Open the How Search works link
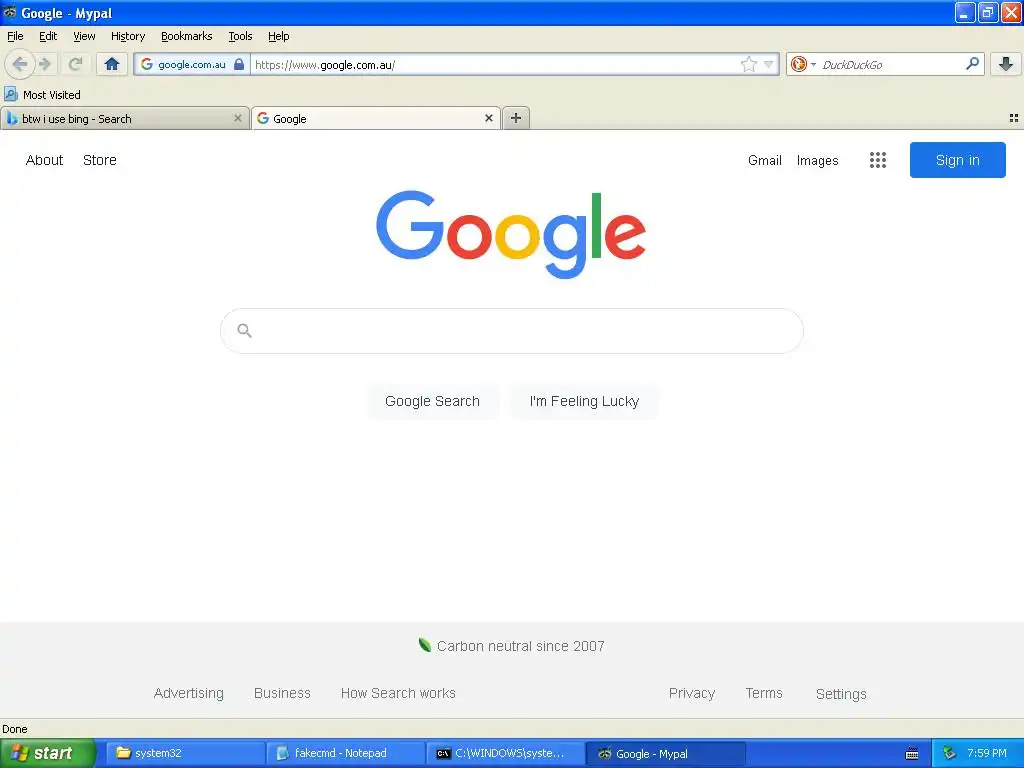 coord(398,693)
